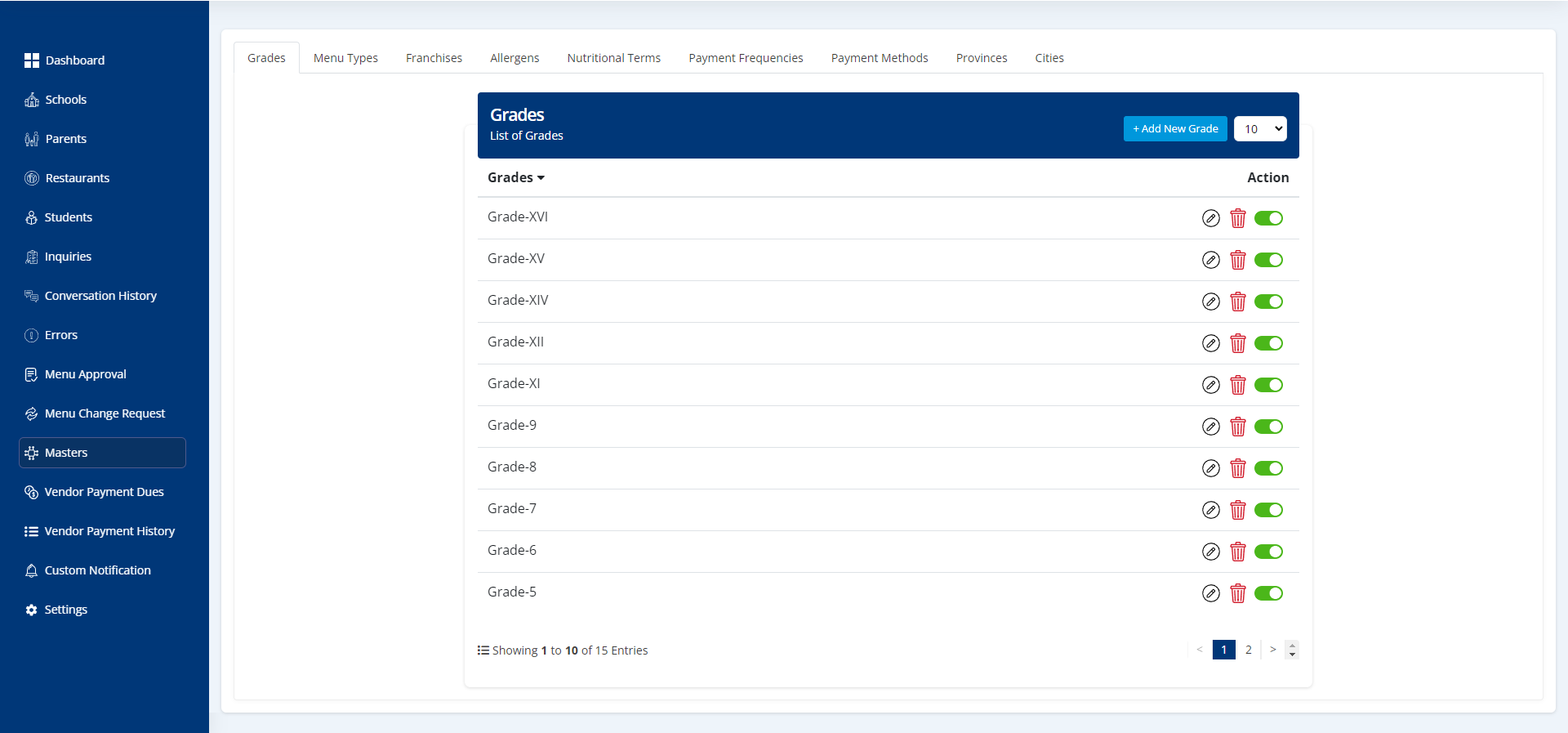
Task: Click the Restaurants icon in sidebar
Action: click(32, 178)
